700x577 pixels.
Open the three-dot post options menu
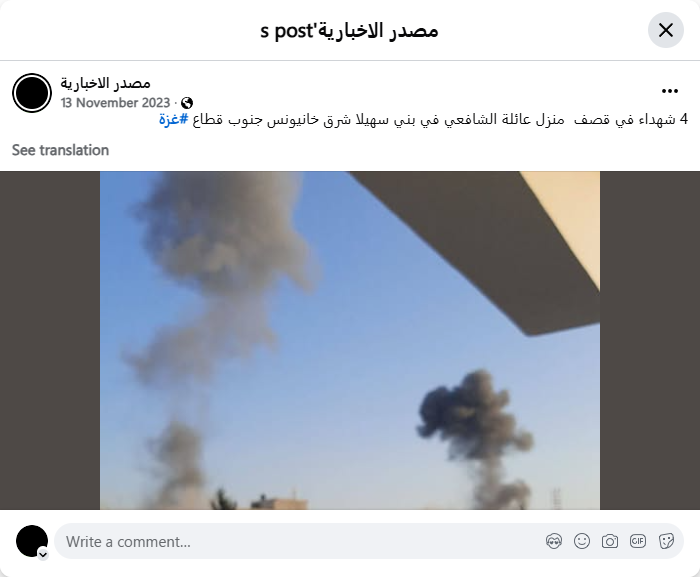(x=670, y=91)
